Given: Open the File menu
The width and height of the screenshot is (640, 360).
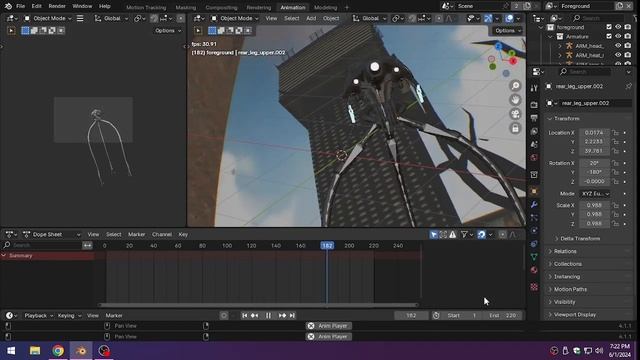Looking at the screenshot, I should tap(20, 6).
